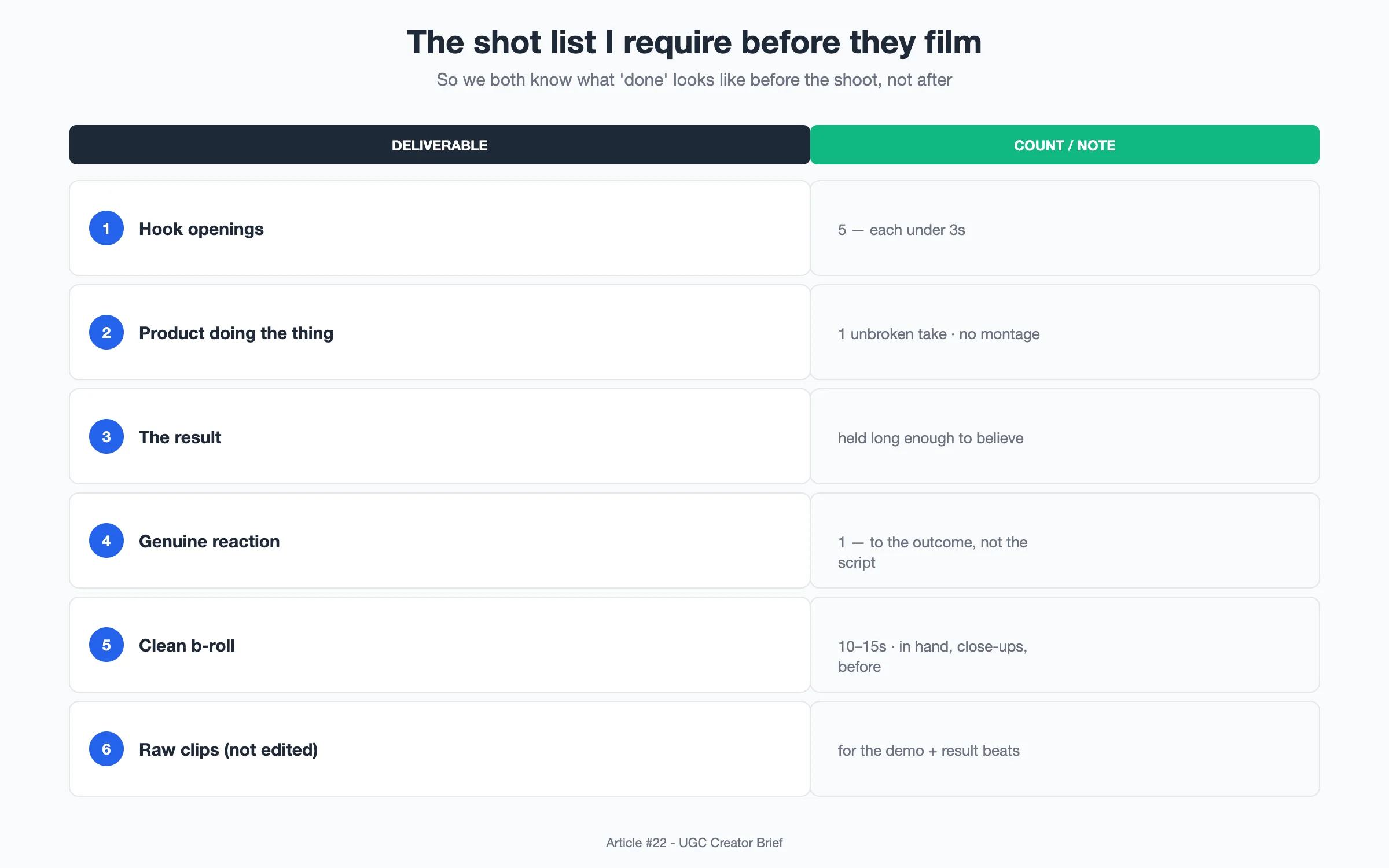
Task: Click the blue number 4 badge
Action: click(106, 540)
